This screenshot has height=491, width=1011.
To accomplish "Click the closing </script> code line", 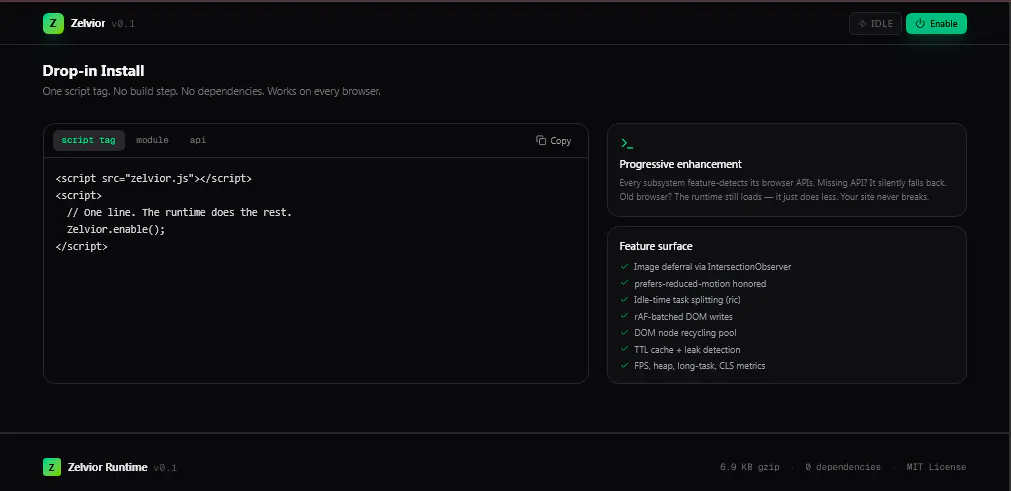I will [82, 246].
